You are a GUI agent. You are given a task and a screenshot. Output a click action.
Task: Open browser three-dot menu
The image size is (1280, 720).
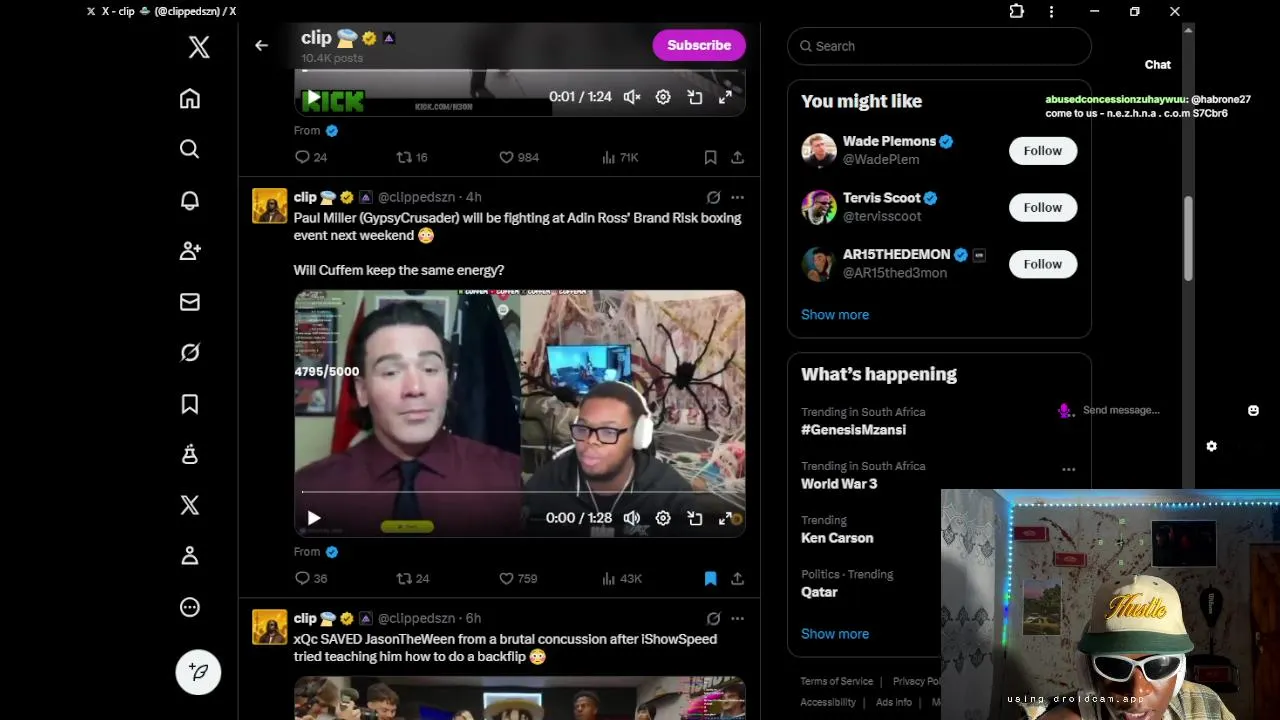(x=1051, y=11)
